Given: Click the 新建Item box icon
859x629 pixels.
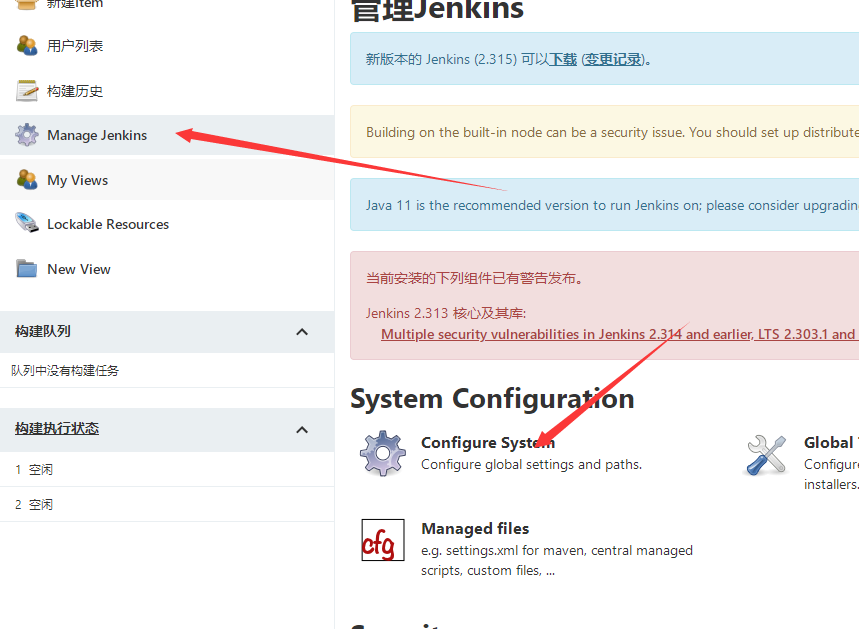Looking at the screenshot, I should (x=26, y=4).
